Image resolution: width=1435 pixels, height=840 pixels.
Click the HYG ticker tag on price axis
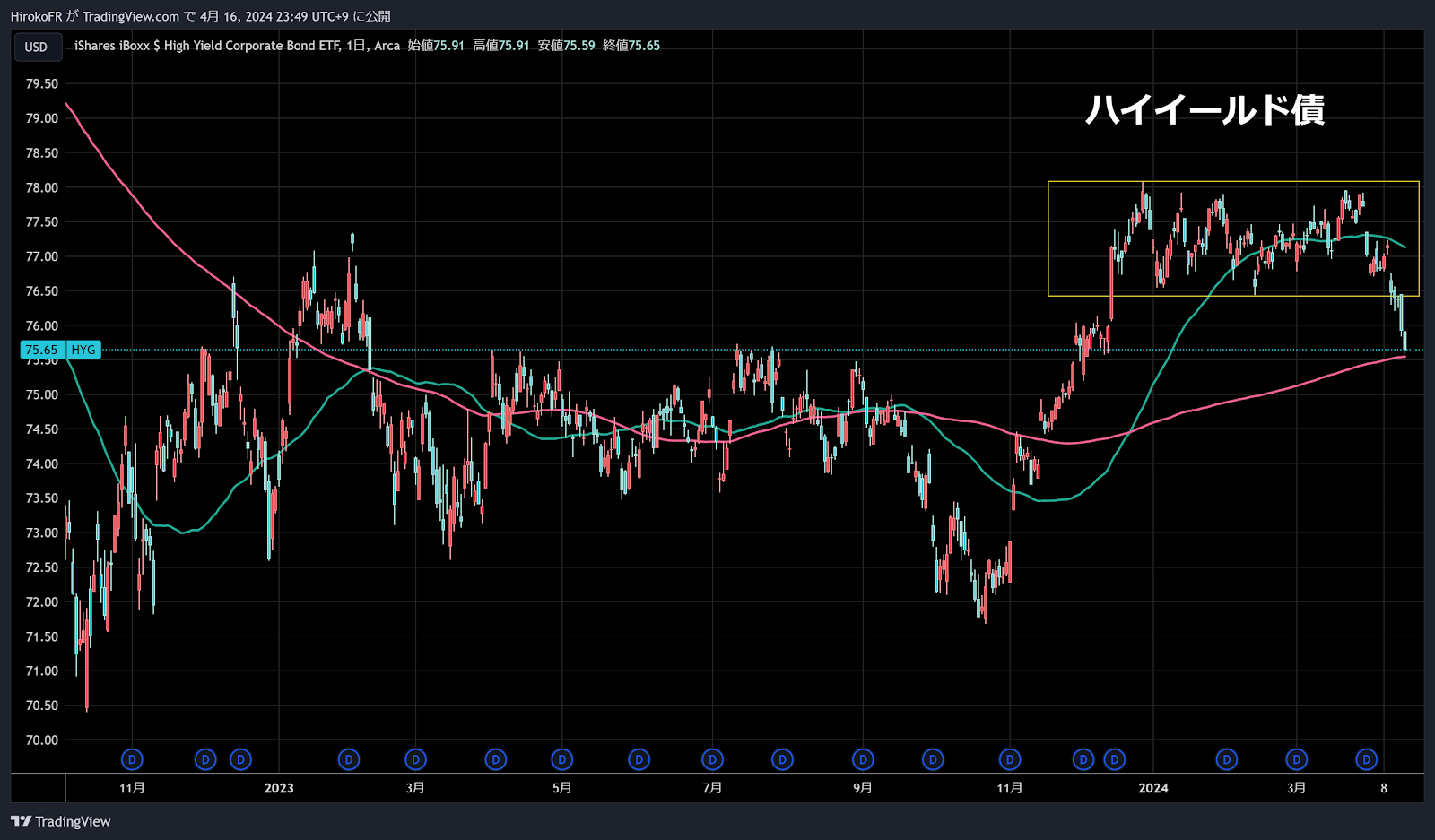(x=83, y=350)
